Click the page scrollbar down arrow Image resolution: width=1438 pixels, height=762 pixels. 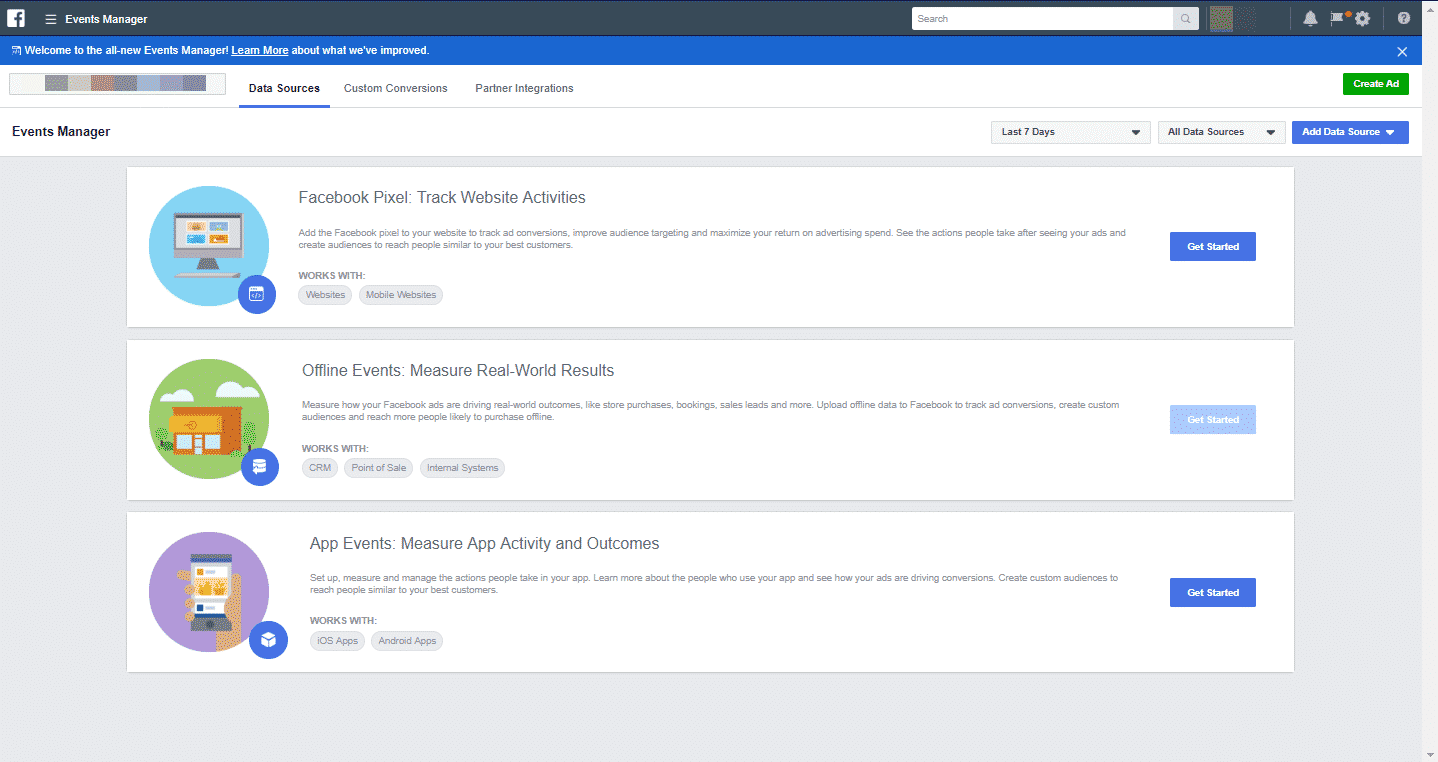(x=1429, y=754)
